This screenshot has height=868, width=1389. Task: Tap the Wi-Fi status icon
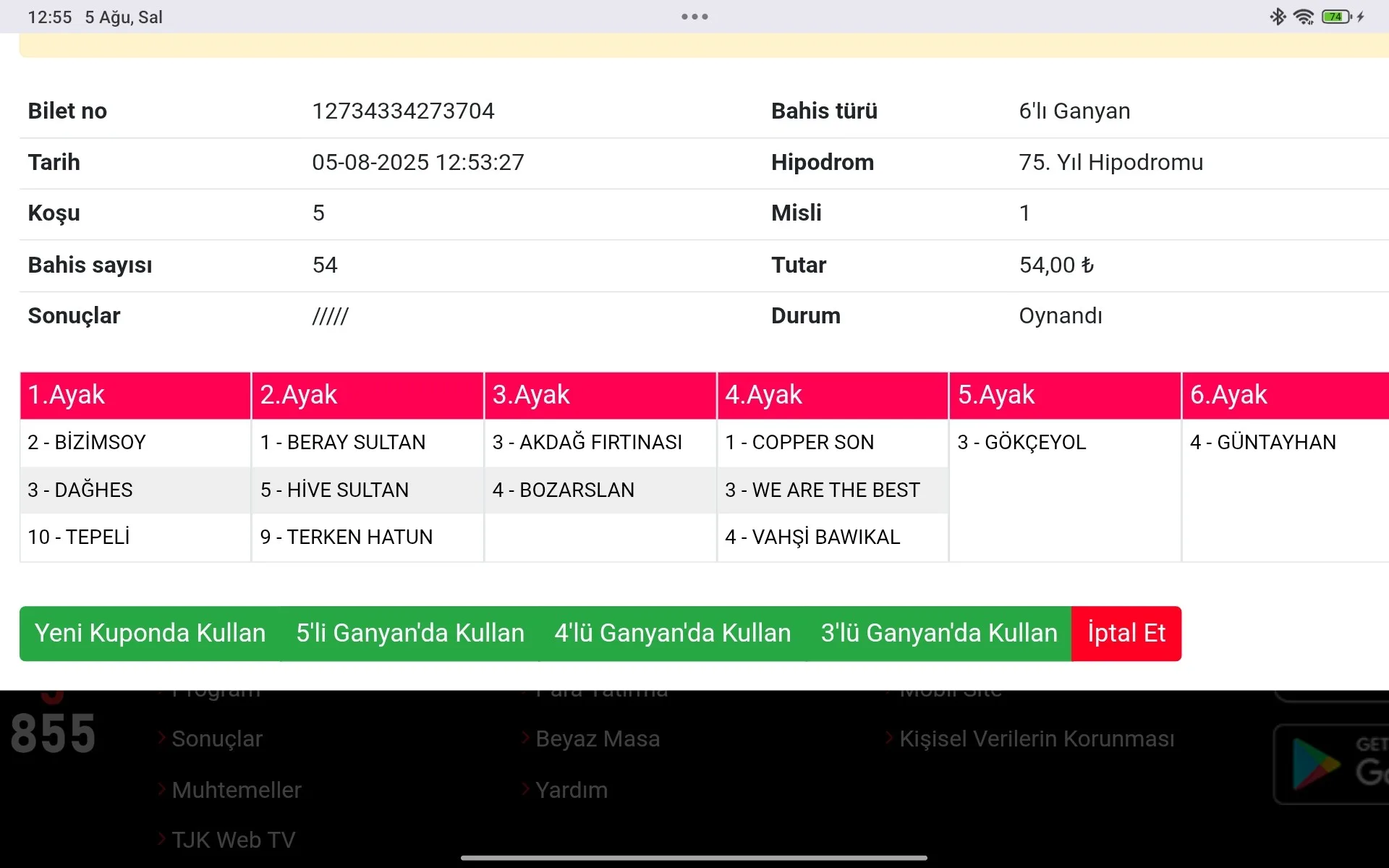pyautogui.click(x=1304, y=17)
